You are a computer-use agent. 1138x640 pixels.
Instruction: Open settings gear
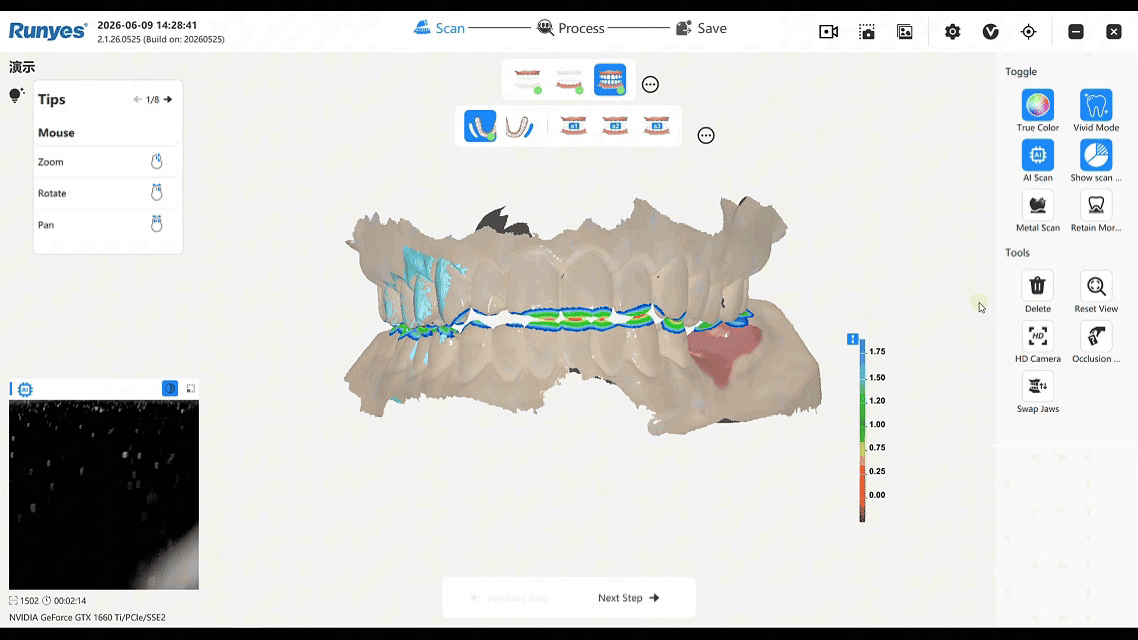click(953, 32)
